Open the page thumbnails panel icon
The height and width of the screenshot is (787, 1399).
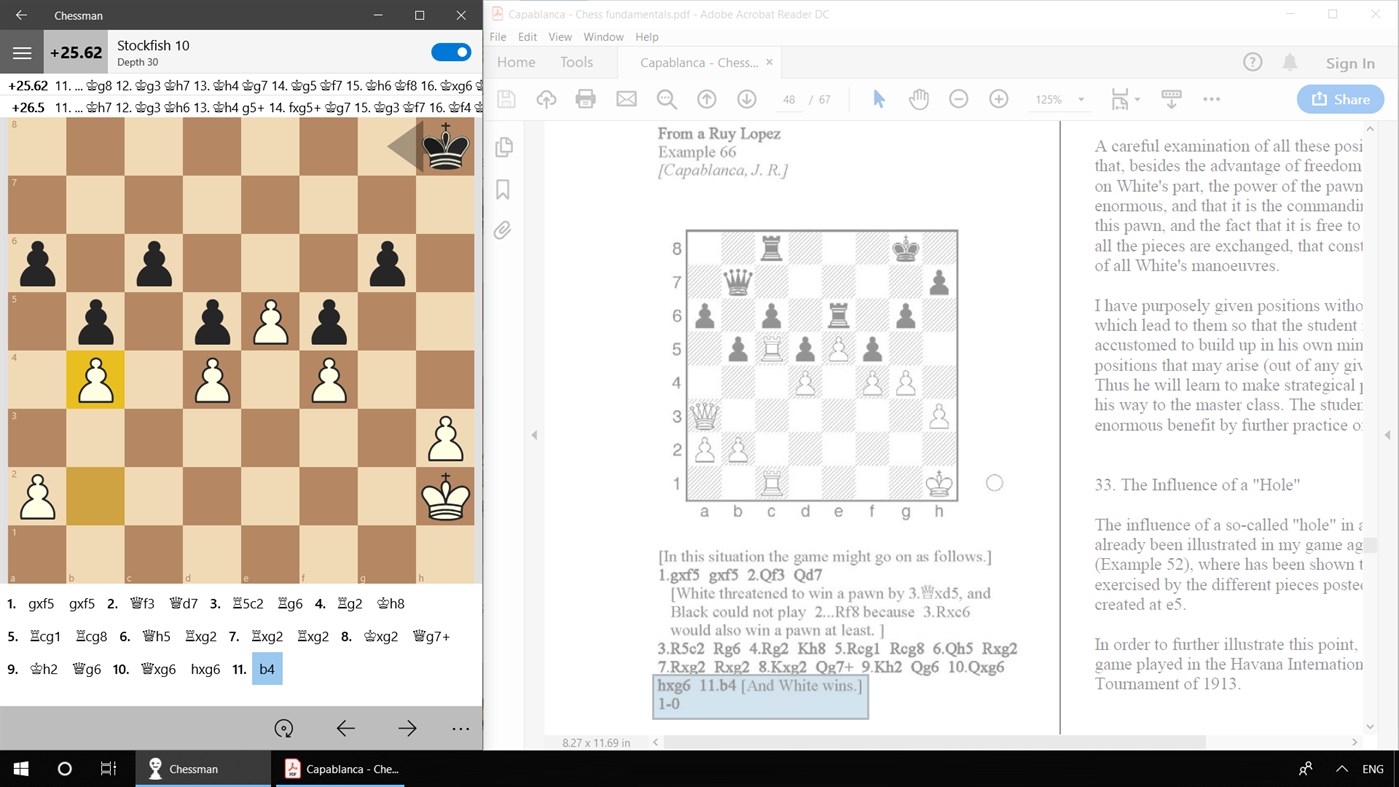tap(504, 146)
